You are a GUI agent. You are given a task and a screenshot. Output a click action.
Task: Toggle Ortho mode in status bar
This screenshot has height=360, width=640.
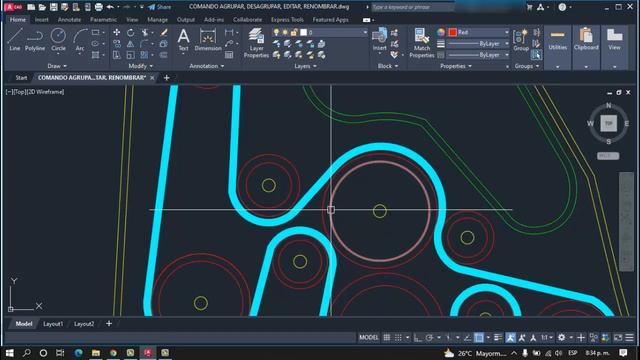418,338
